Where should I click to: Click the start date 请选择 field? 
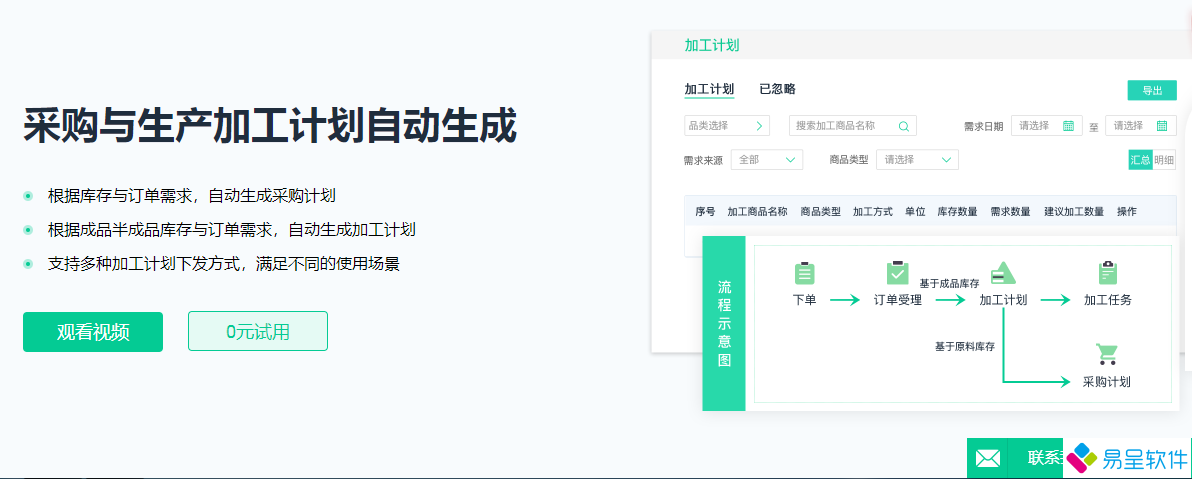1046,125
